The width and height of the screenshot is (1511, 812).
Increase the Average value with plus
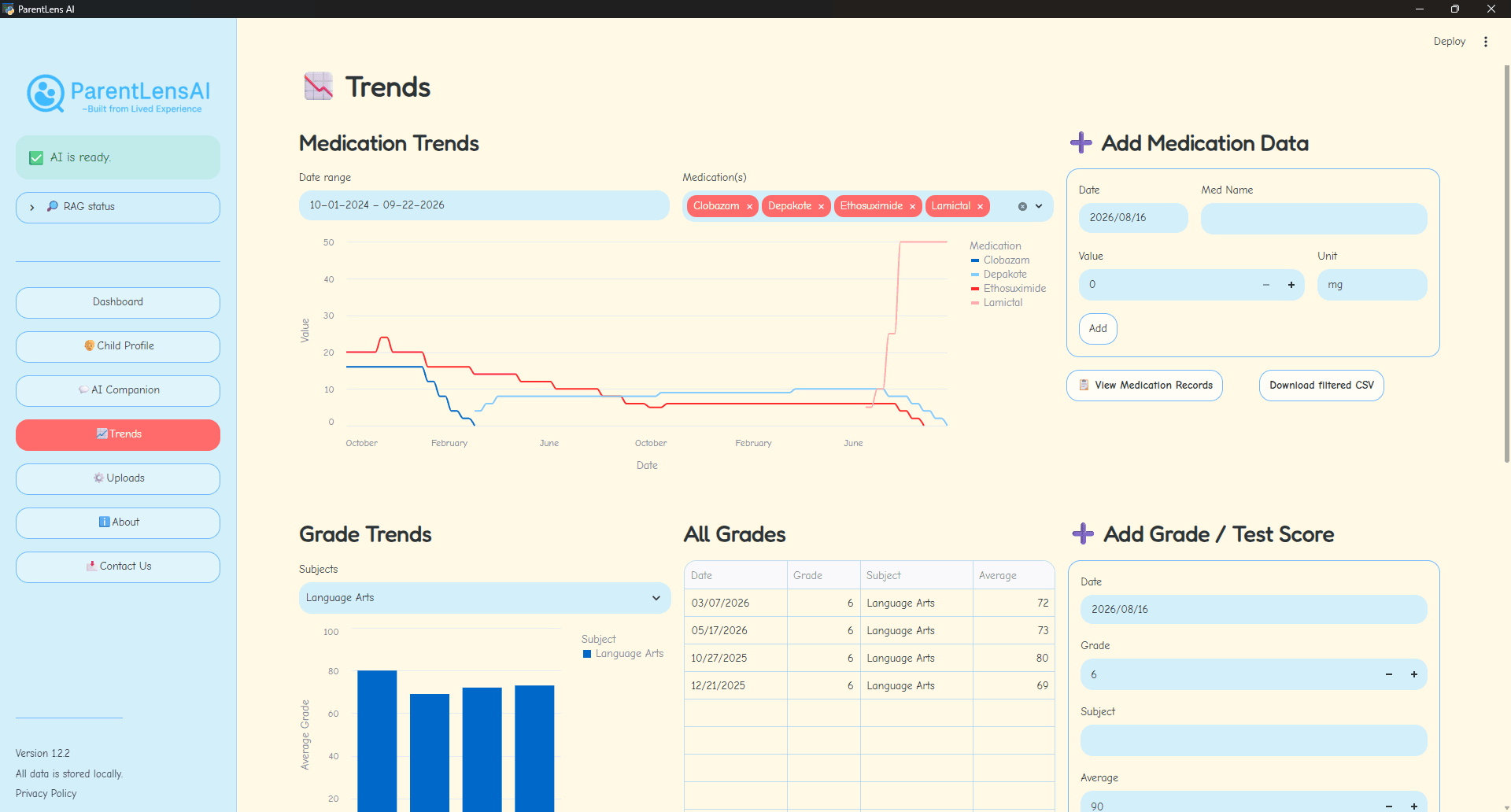[x=1414, y=806]
